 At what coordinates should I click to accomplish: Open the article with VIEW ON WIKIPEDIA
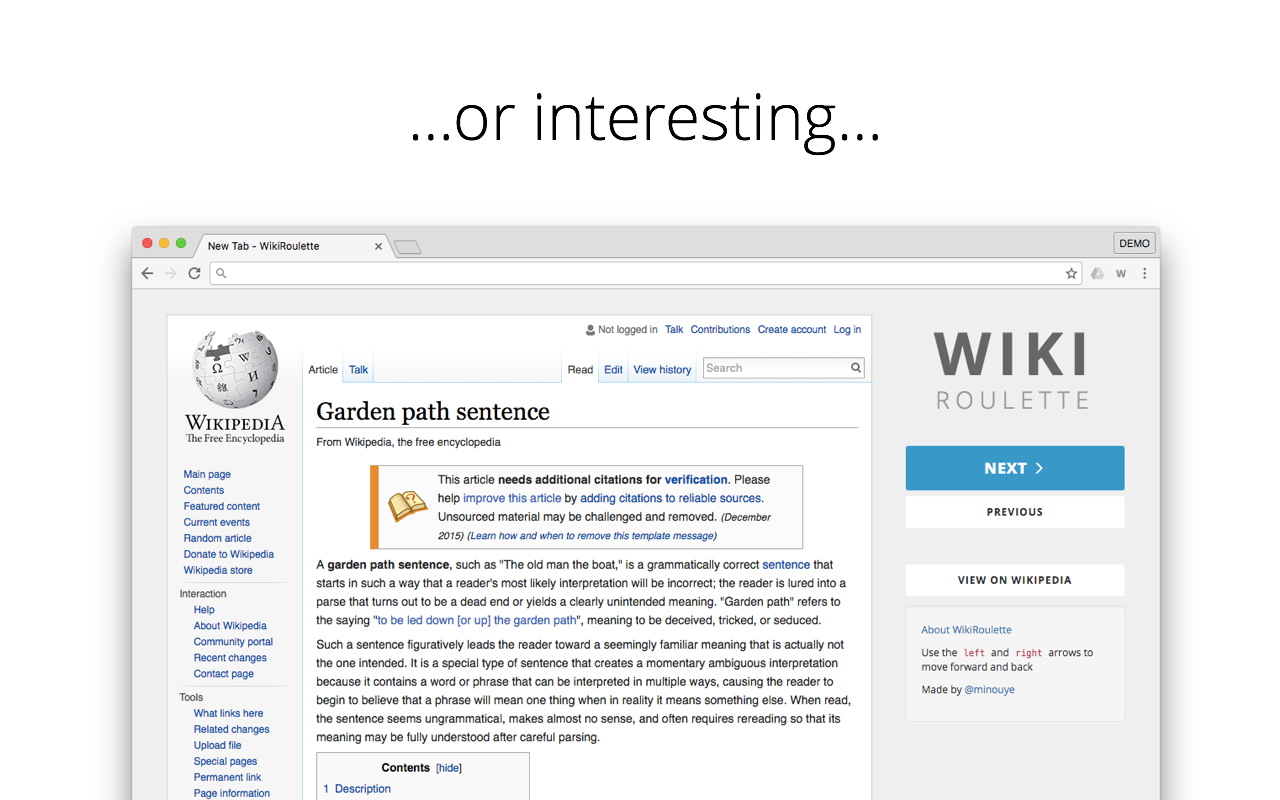(1014, 580)
